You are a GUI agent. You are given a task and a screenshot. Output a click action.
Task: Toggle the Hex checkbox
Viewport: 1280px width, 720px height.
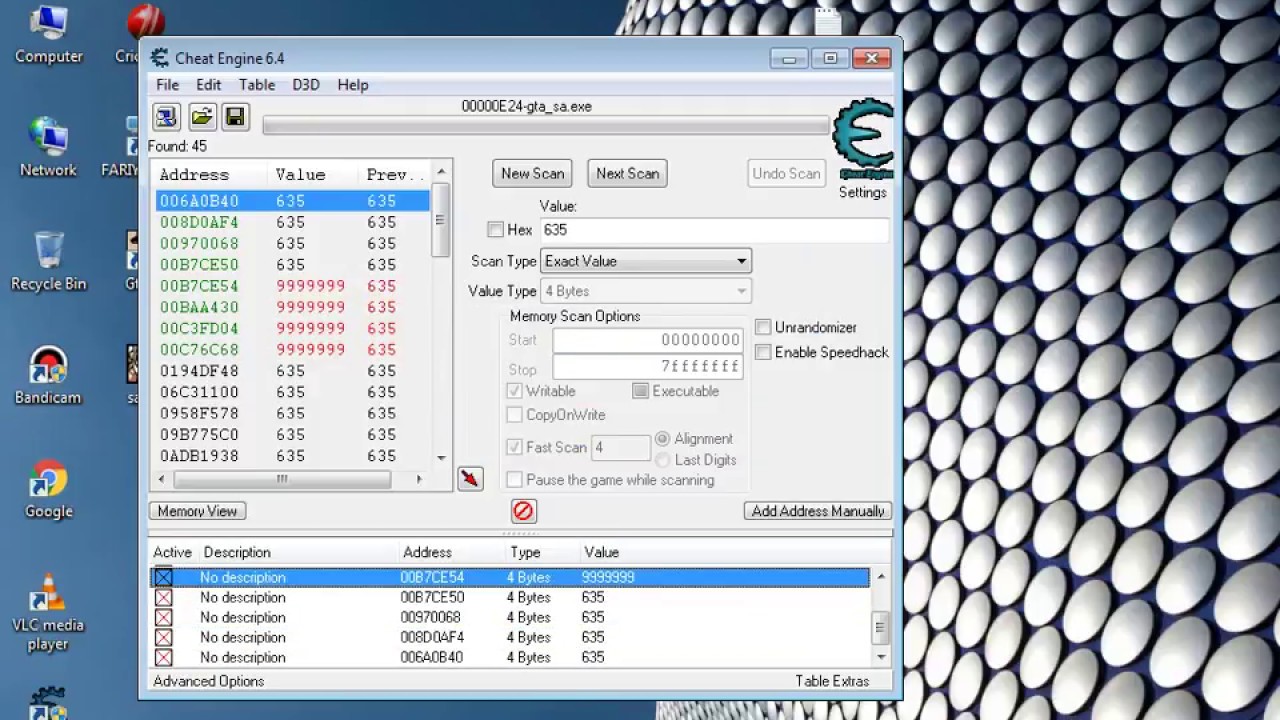(495, 229)
